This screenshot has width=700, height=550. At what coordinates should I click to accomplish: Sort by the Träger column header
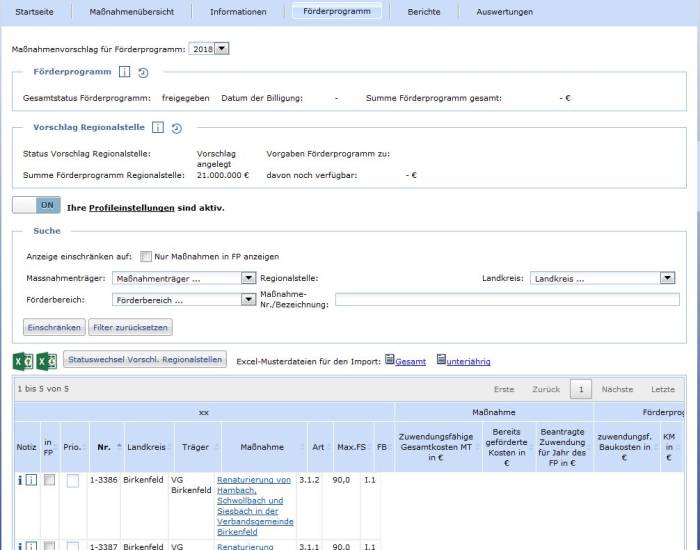195,447
